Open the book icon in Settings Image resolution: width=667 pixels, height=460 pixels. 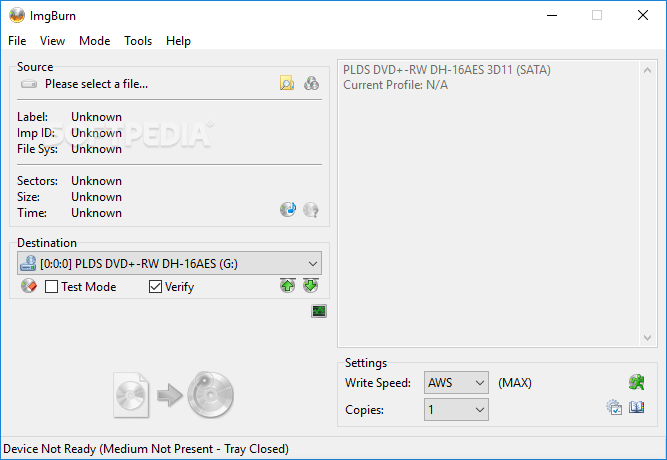click(x=636, y=407)
